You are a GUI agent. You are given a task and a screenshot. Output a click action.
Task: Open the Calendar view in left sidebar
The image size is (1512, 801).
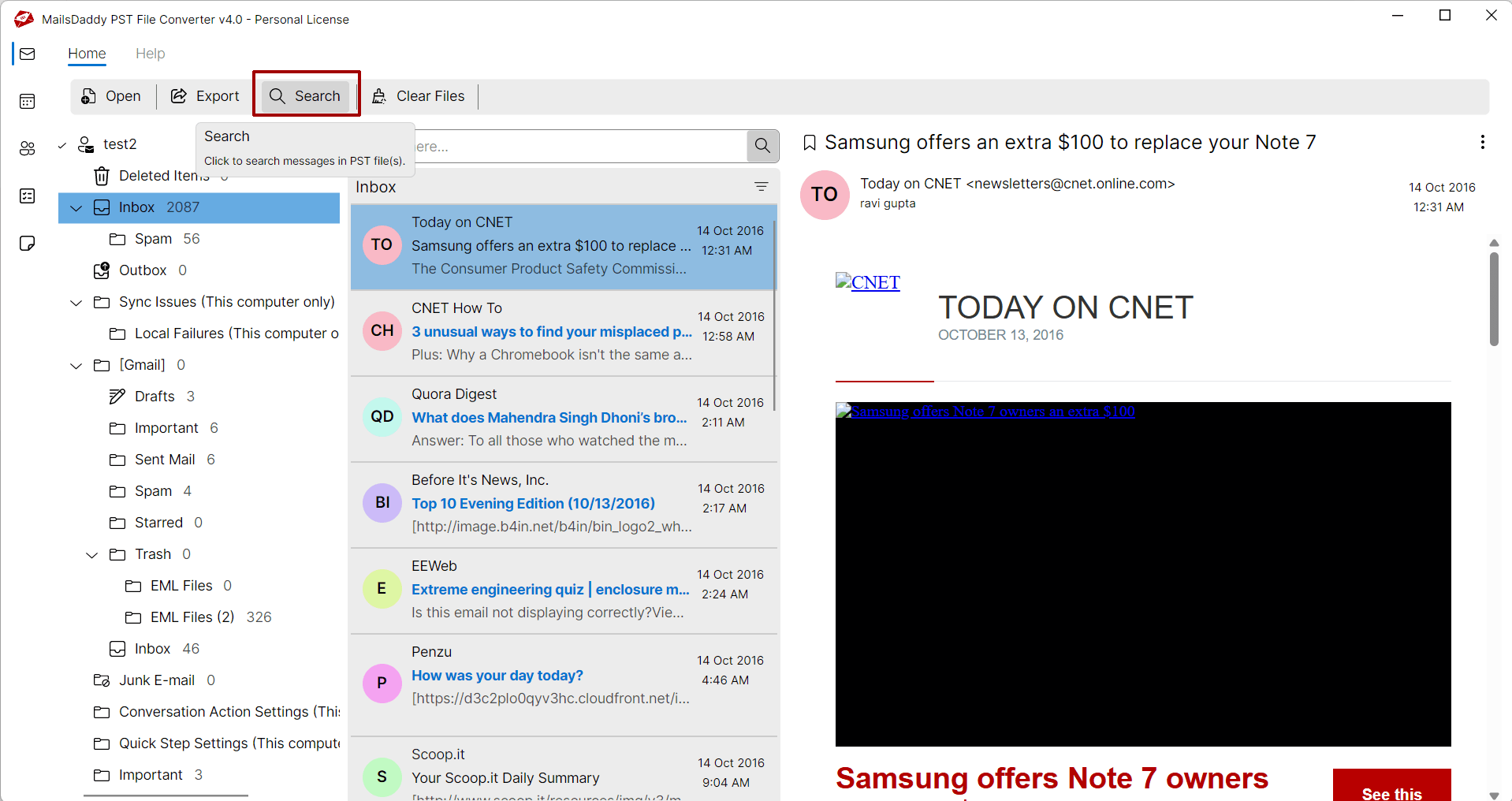tap(28, 101)
